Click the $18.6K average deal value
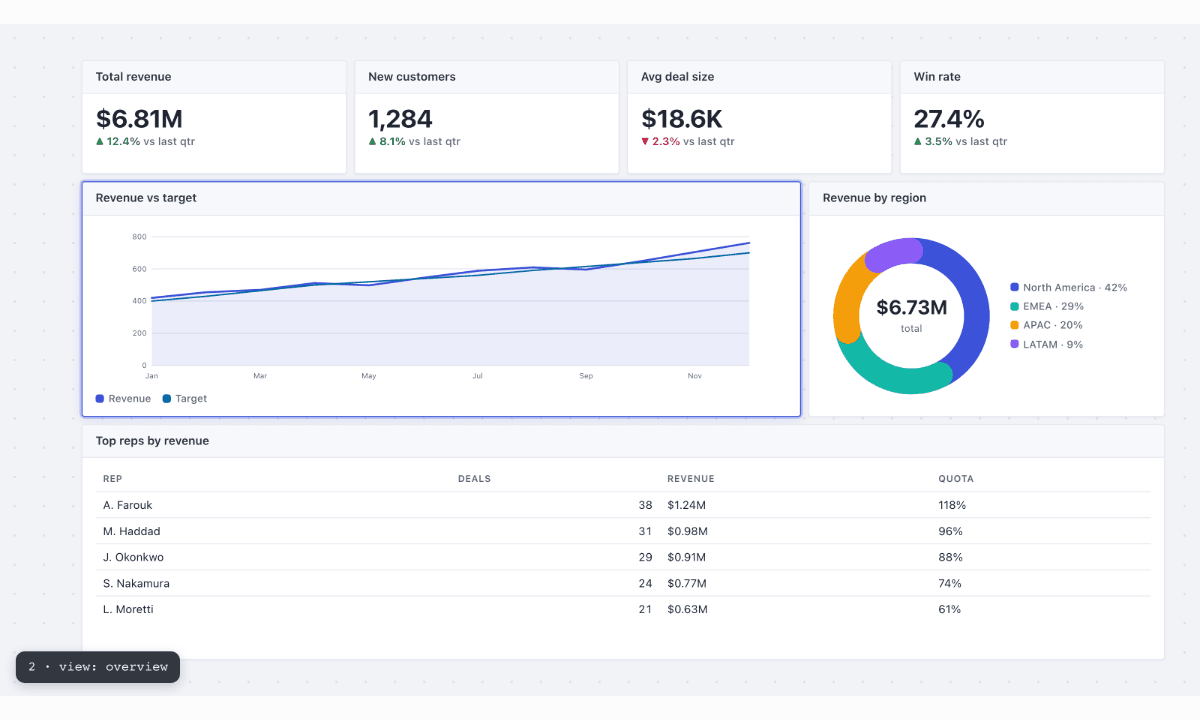The image size is (1200, 720). pyautogui.click(x=682, y=119)
